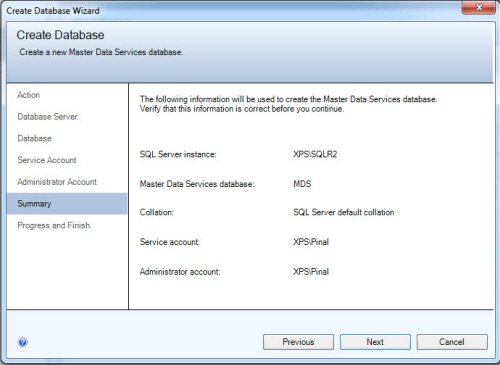
Task: Click the MDS database name value
Action: pyautogui.click(x=302, y=184)
